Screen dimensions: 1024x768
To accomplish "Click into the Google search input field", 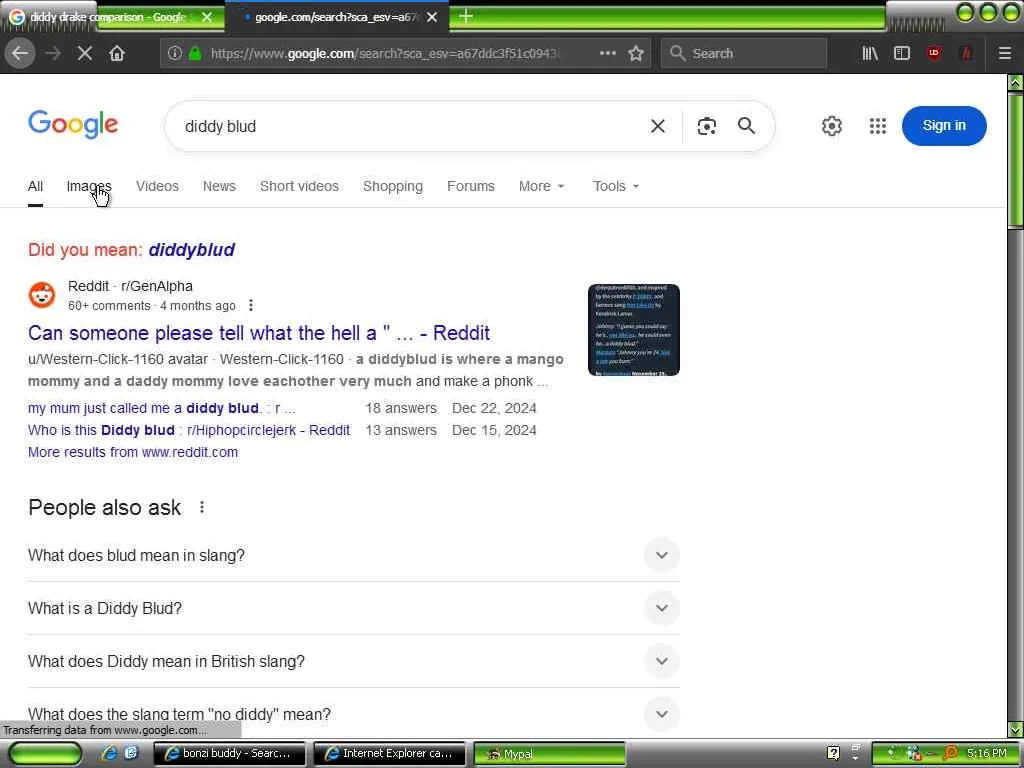I will tap(411, 126).
